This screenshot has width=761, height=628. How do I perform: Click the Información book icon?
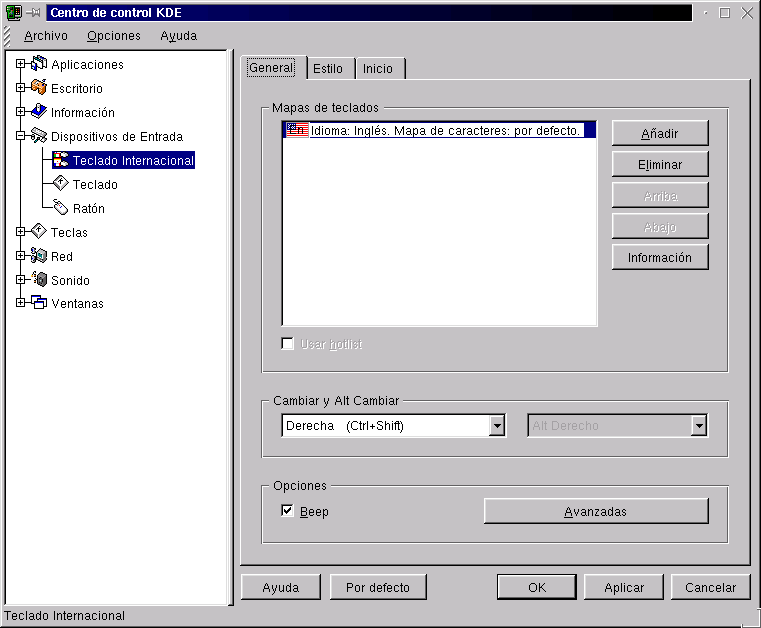[39, 112]
